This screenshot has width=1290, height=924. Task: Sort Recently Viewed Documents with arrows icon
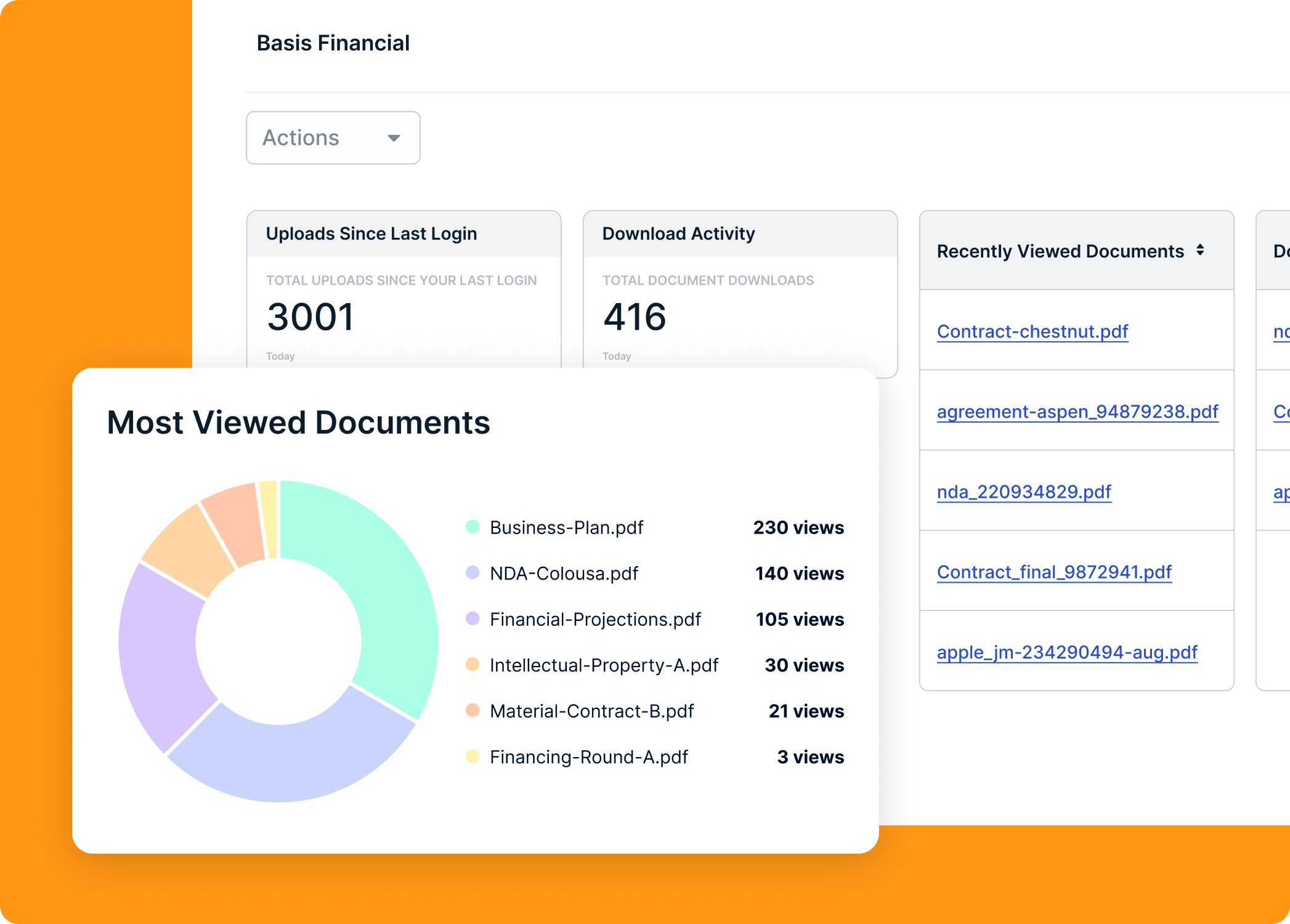point(1200,250)
